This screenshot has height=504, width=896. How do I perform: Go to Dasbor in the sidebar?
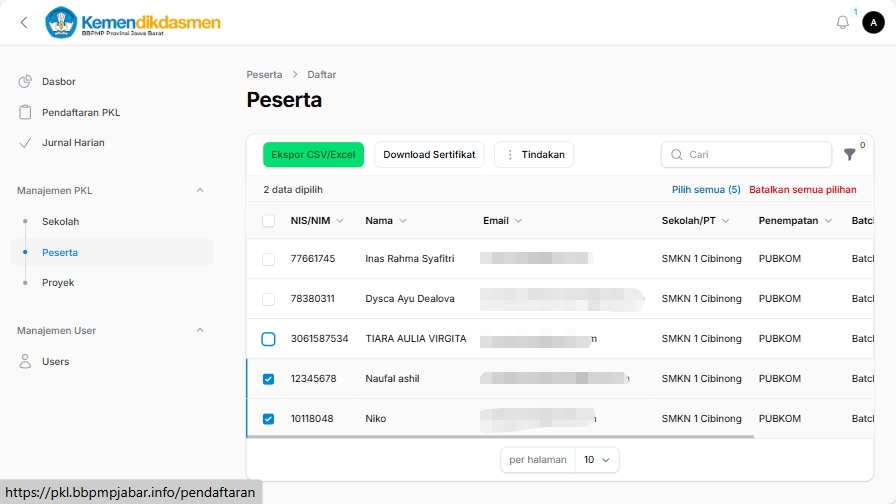pyautogui.click(x=111, y=82)
